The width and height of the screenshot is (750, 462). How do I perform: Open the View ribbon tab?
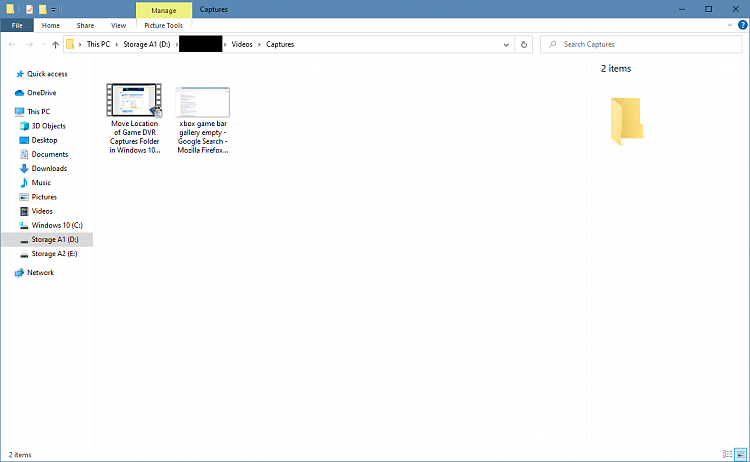click(x=118, y=25)
